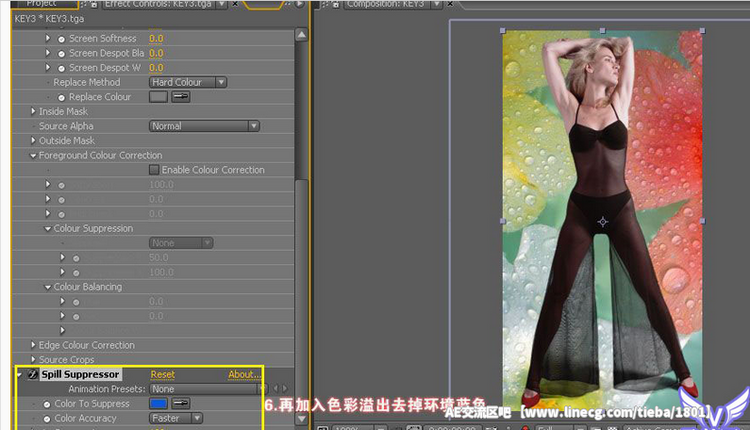The width and height of the screenshot is (750, 430).
Task: Click the KEY3 * KEY3.tga layer label
Action: [x=49, y=19]
